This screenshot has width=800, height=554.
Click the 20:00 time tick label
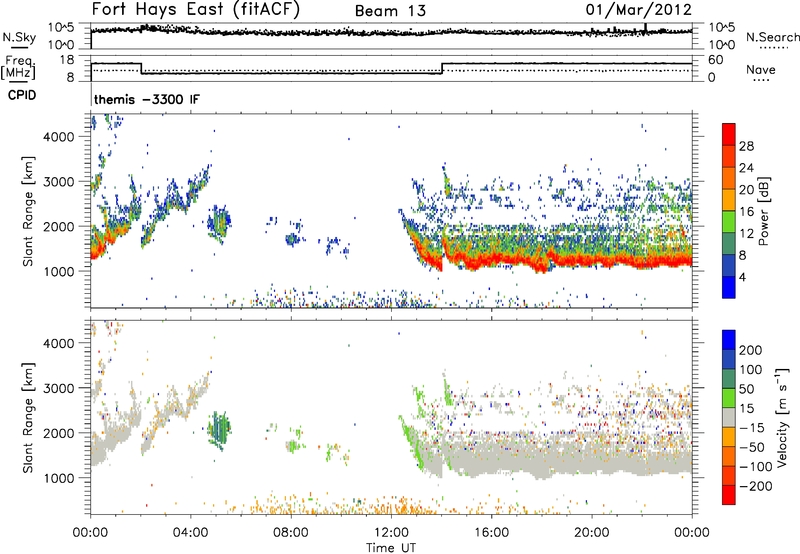point(592,533)
